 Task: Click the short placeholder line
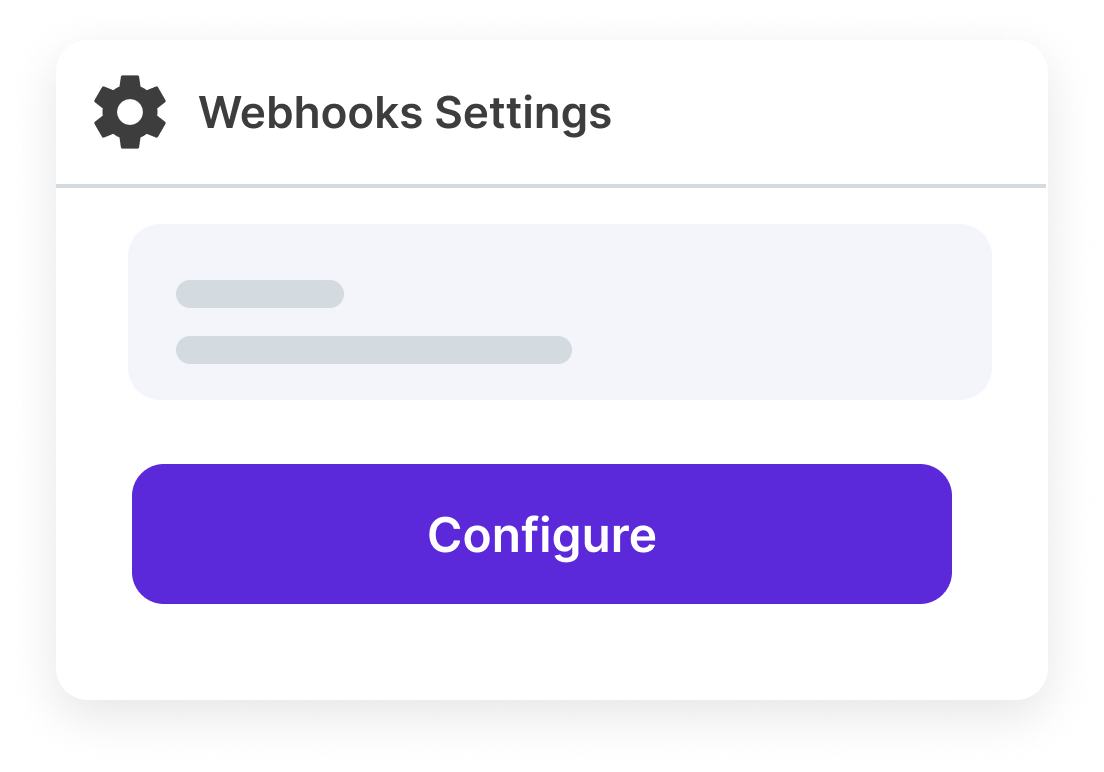pyautogui.click(x=260, y=294)
